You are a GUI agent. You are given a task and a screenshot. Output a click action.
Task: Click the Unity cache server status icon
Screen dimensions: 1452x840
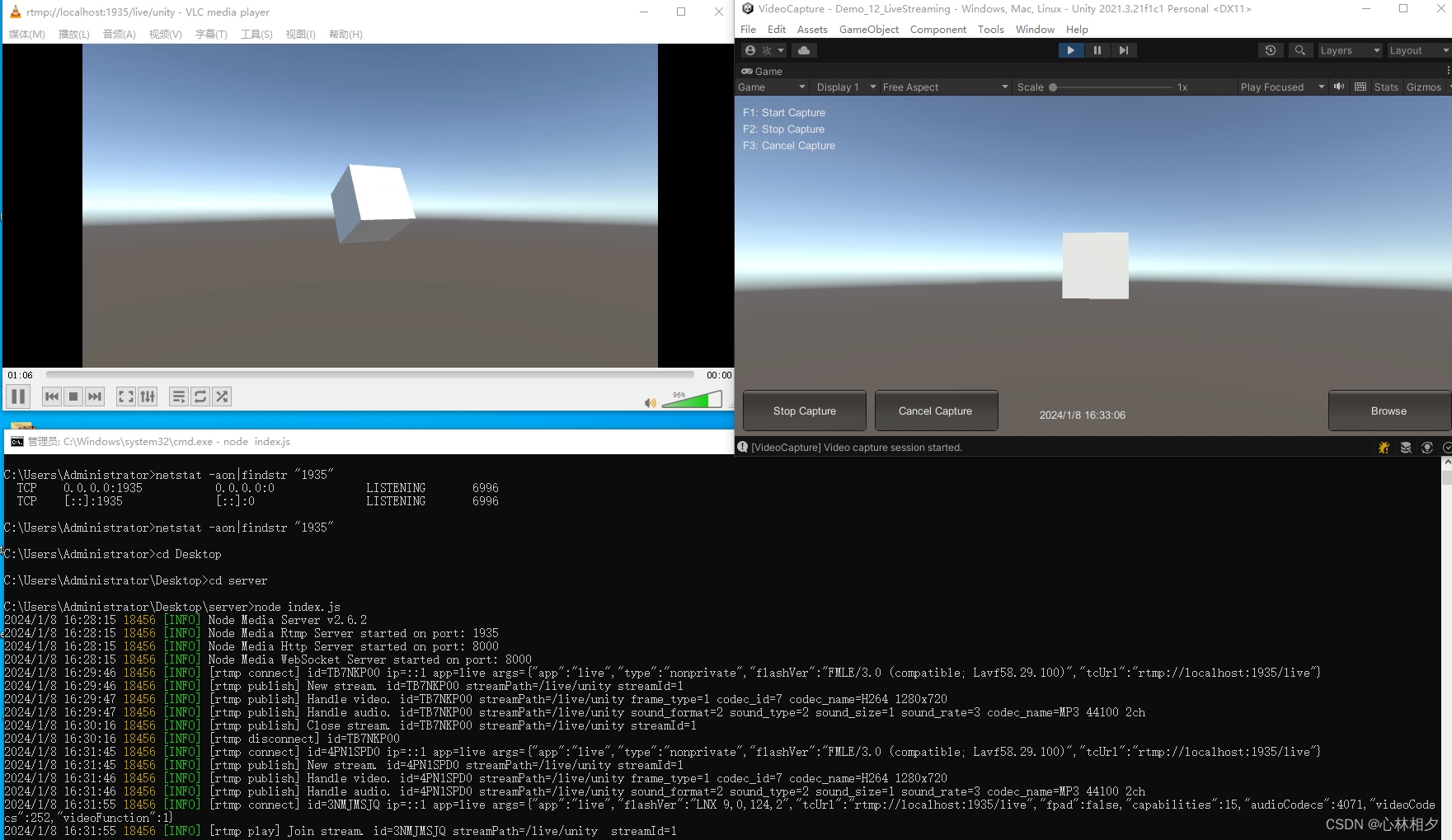tap(1406, 448)
